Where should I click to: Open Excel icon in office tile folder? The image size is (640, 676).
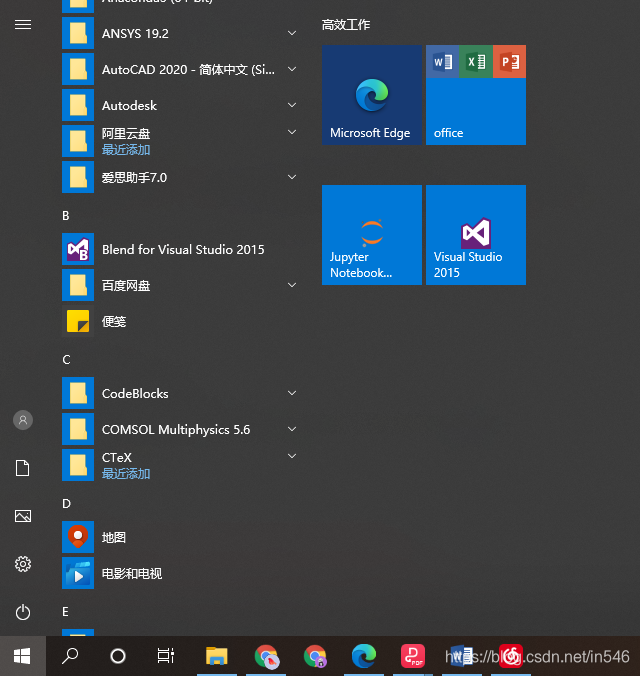(x=476, y=62)
